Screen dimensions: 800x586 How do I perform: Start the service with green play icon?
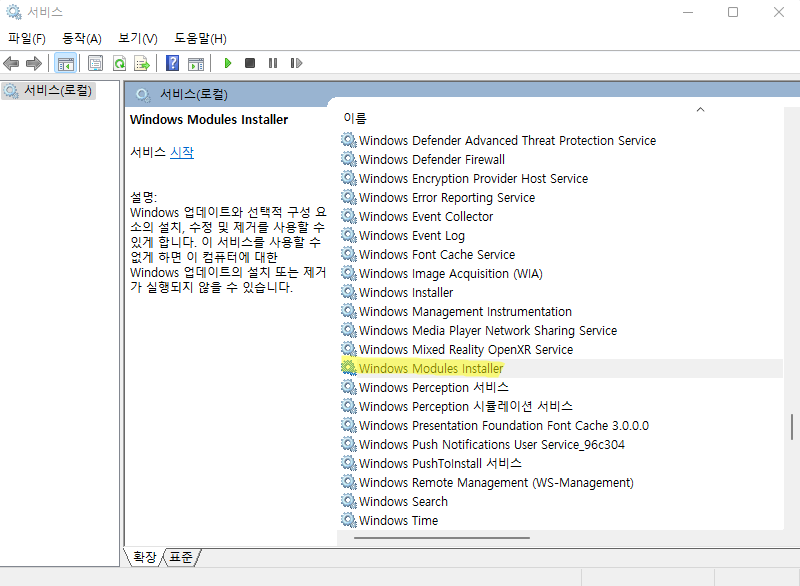(x=228, y=63)
